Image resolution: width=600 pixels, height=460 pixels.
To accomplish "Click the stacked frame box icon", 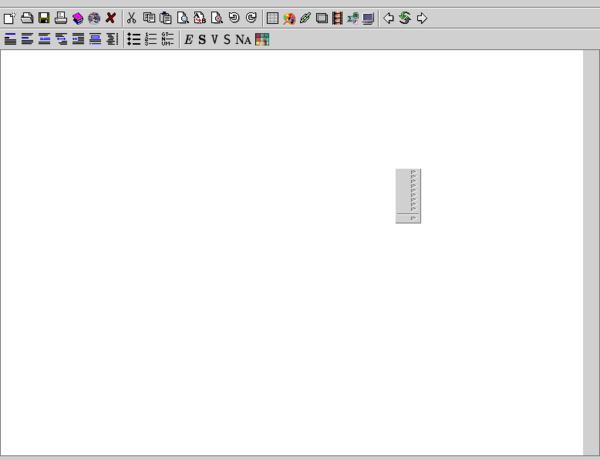I will [321, 18].
